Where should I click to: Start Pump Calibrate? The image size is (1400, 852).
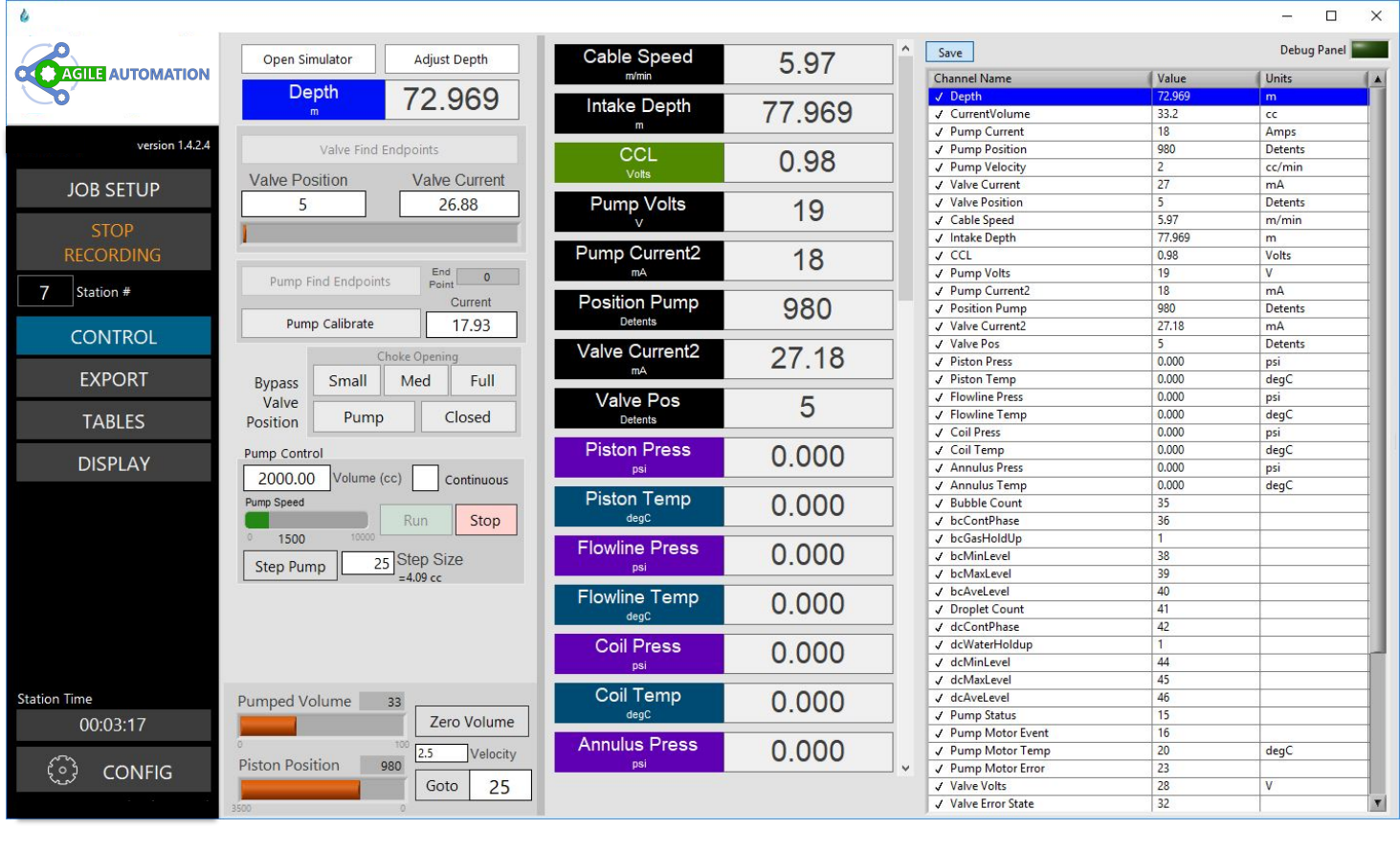[x=329, y=323]
